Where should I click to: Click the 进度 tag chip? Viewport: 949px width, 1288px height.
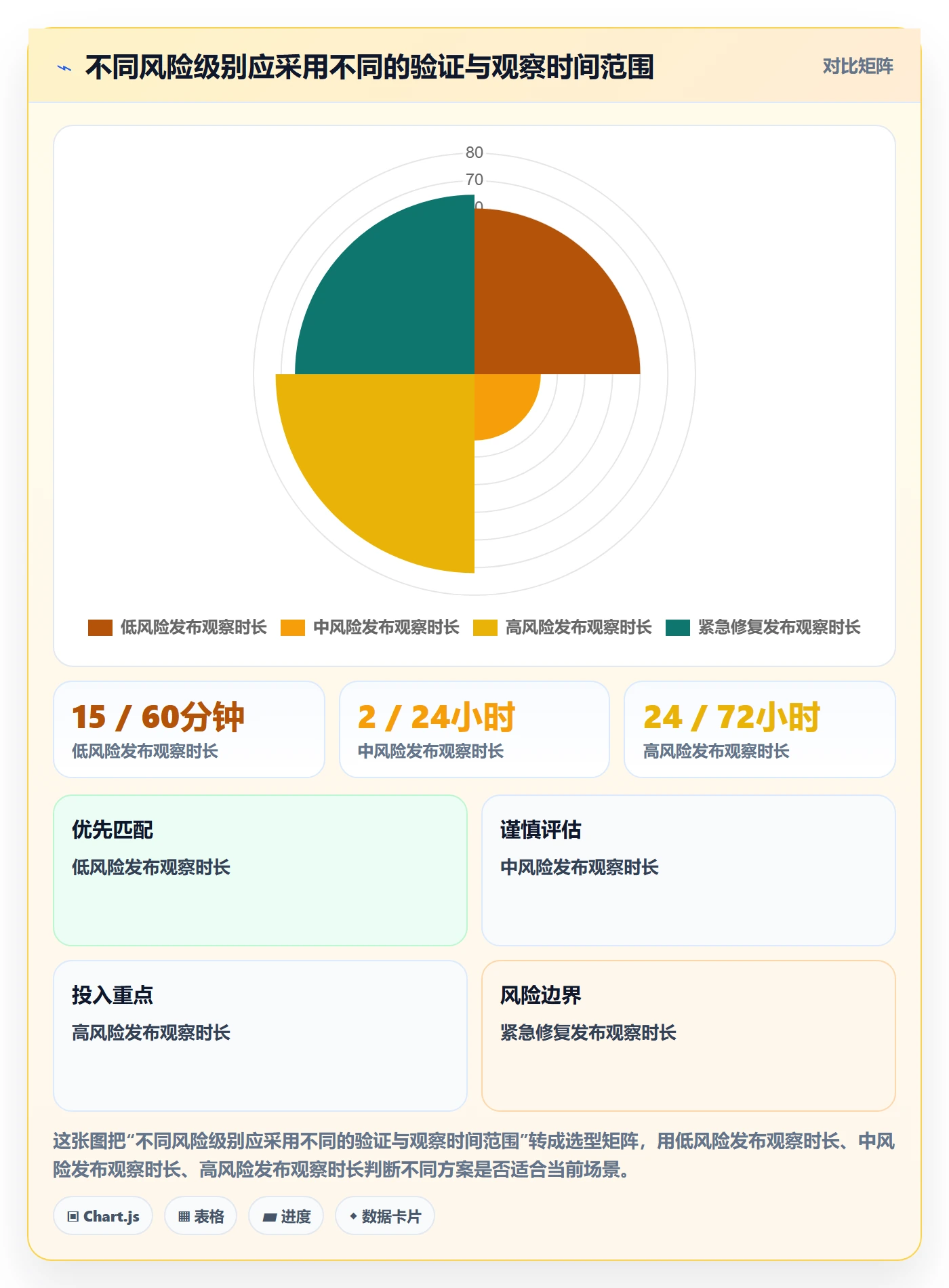coord(286,1216)
